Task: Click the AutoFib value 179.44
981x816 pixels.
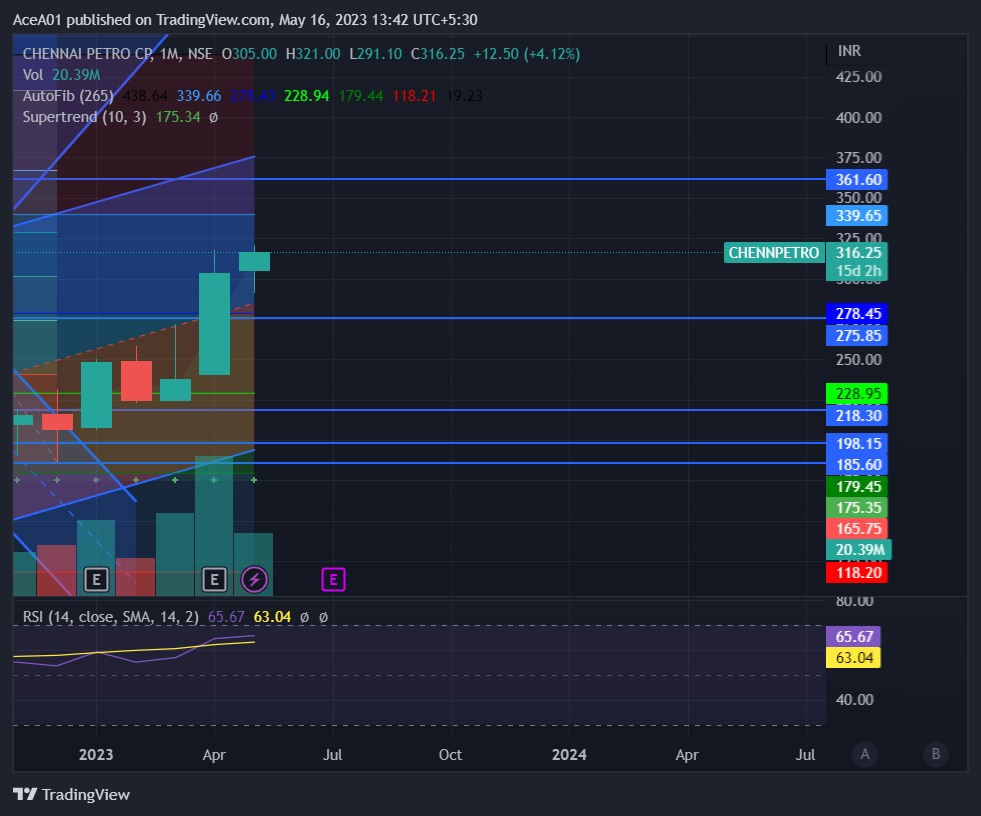Action: tap(361, 96)
